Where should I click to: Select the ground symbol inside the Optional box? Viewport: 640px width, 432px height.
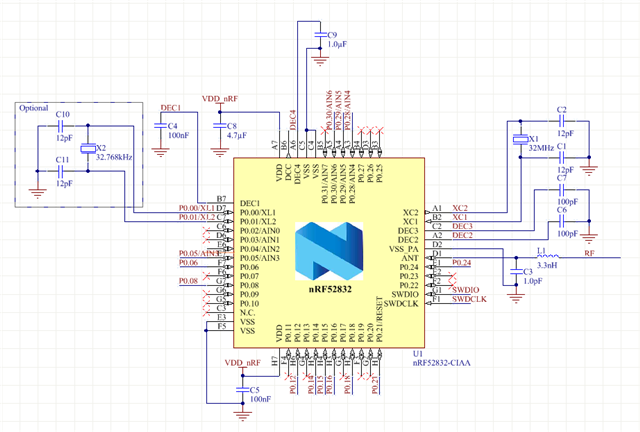(x=38, y=193)
